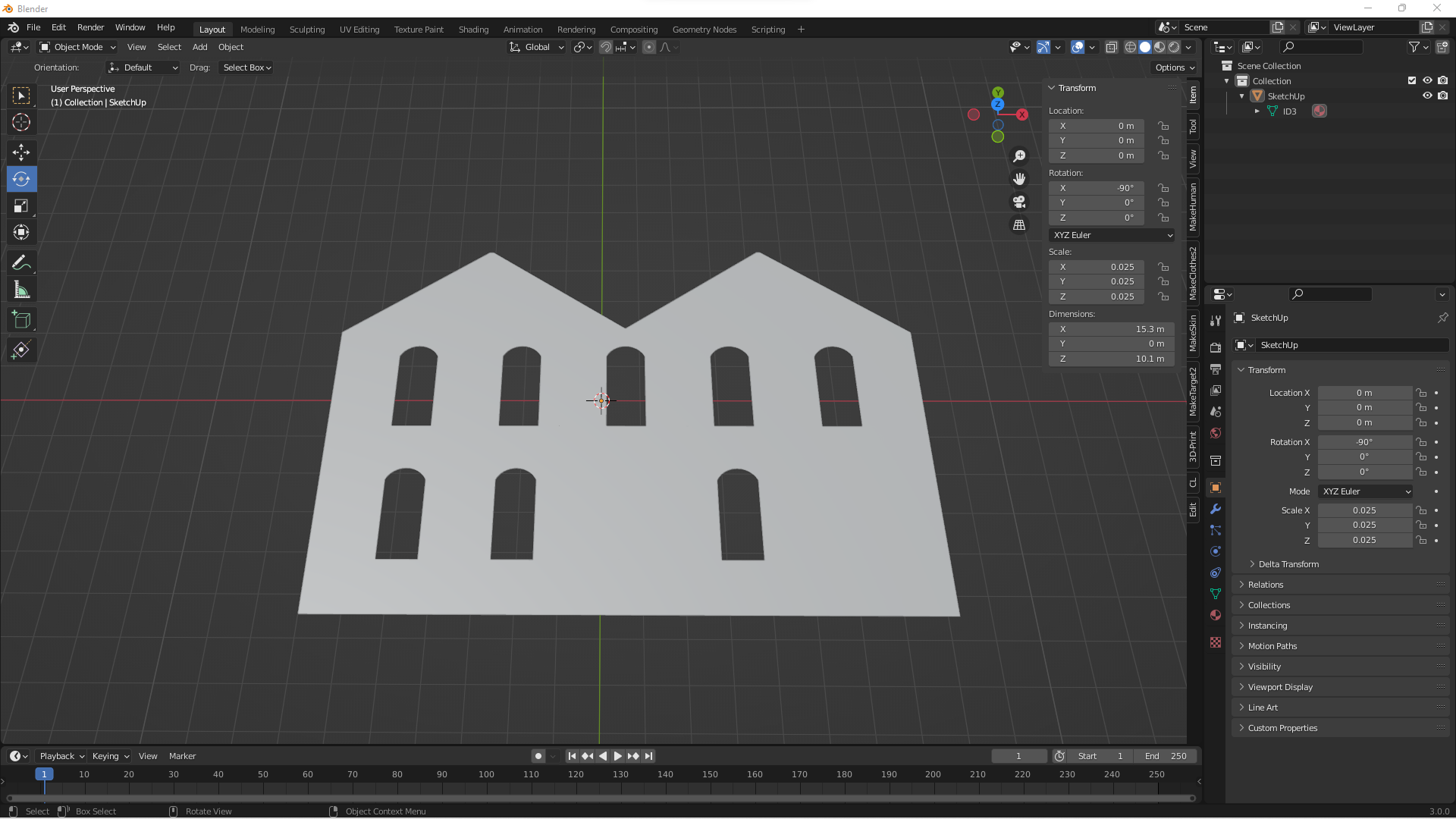Screen dimensions: 1456x819
Task: Open the Modifier properties wrench icon
Action: 1216,509
